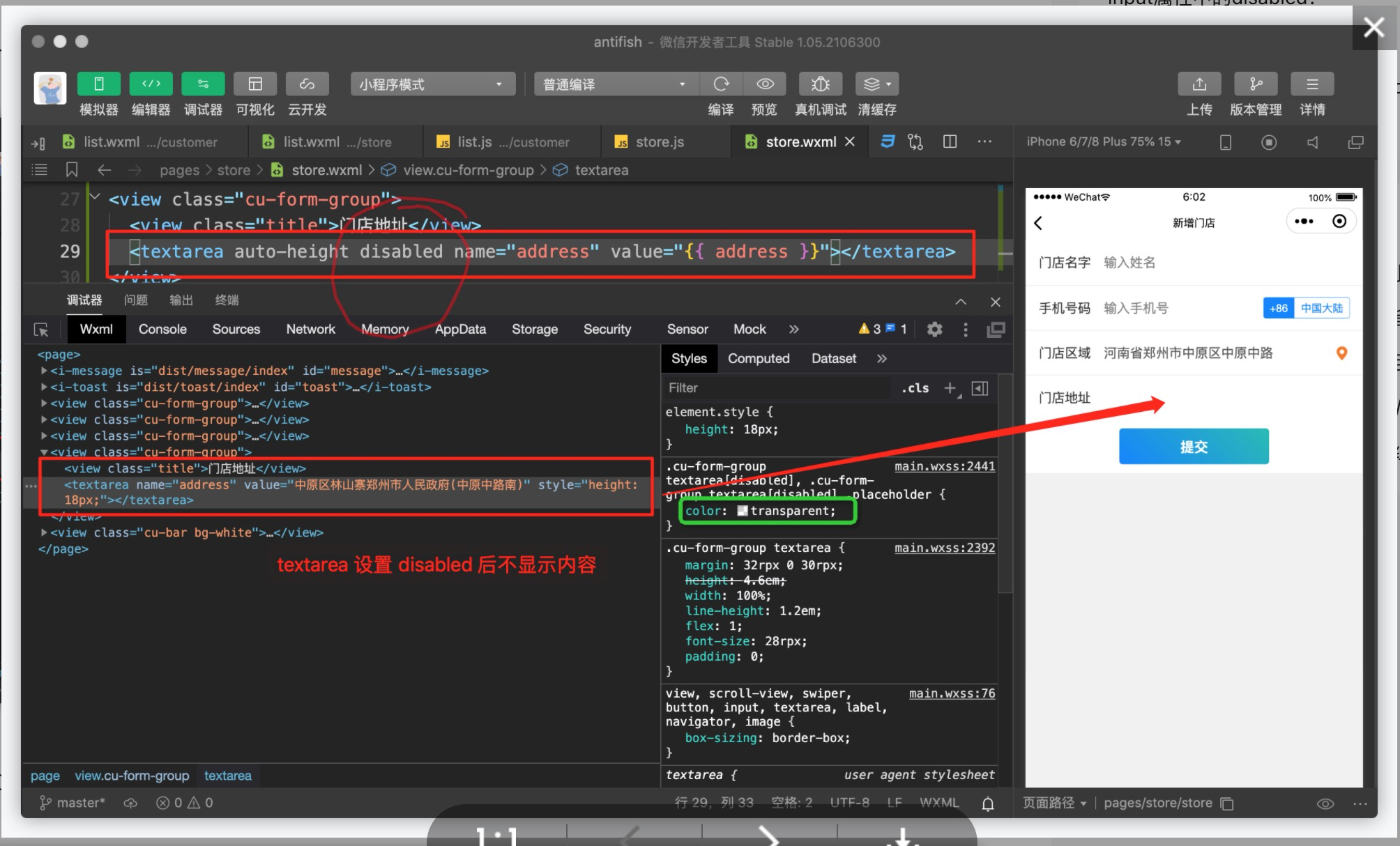
Task: Open the main.wxss:2441 source link
Action: 945,466
